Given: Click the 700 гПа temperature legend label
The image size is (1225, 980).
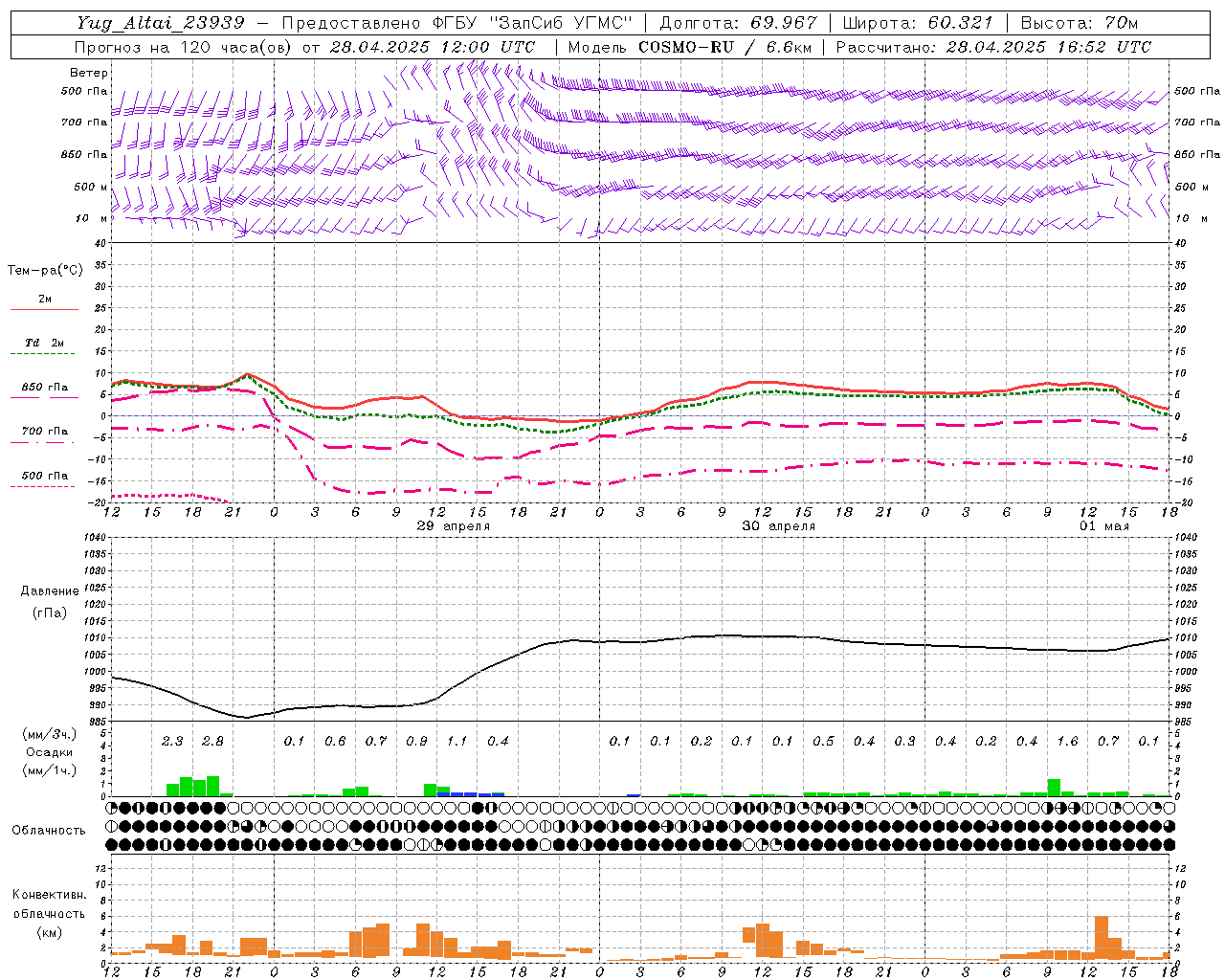Looking at the screenshot, I should pyautogui.click(x=45, y=432).
